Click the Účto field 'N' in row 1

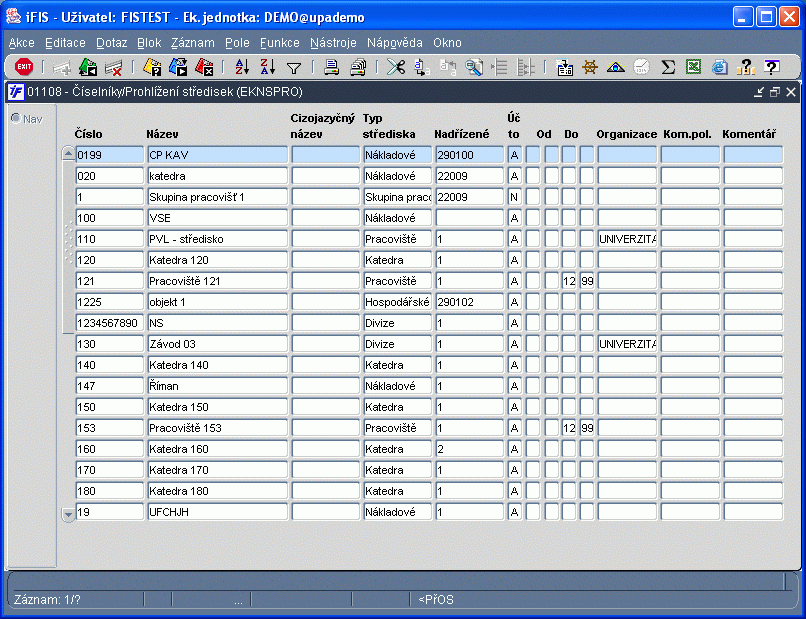(x=515, y=197)
